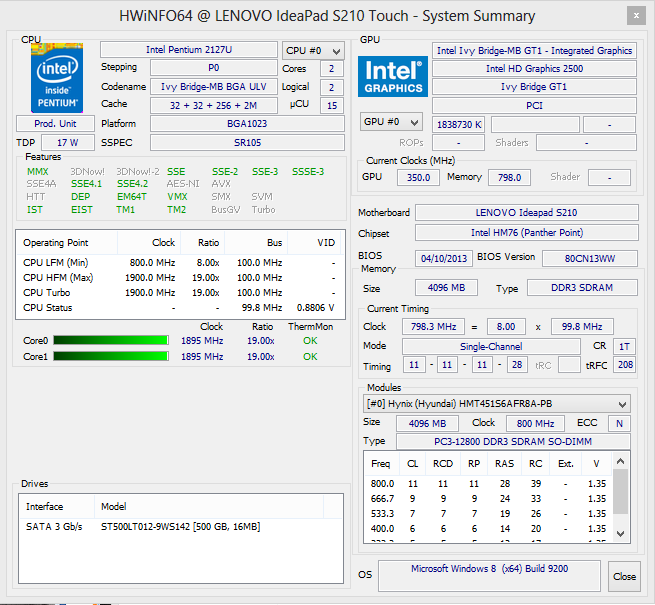
Task: Click the GPU memory 1838730 K field
Action: pyautogui.click(x=459, y=125)
